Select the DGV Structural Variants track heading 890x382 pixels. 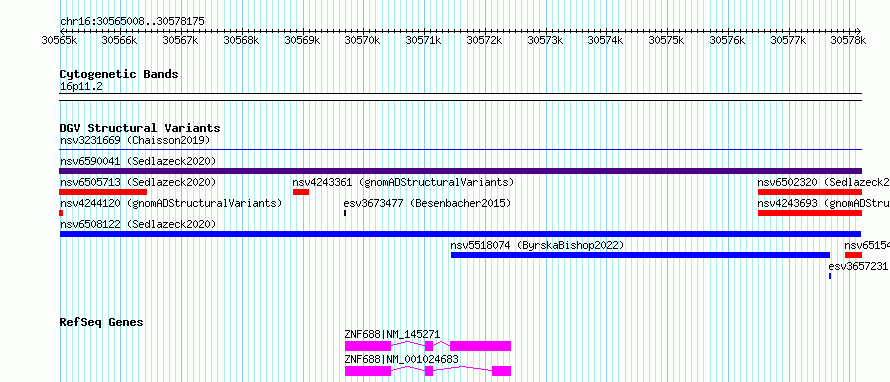click(140, 128)
